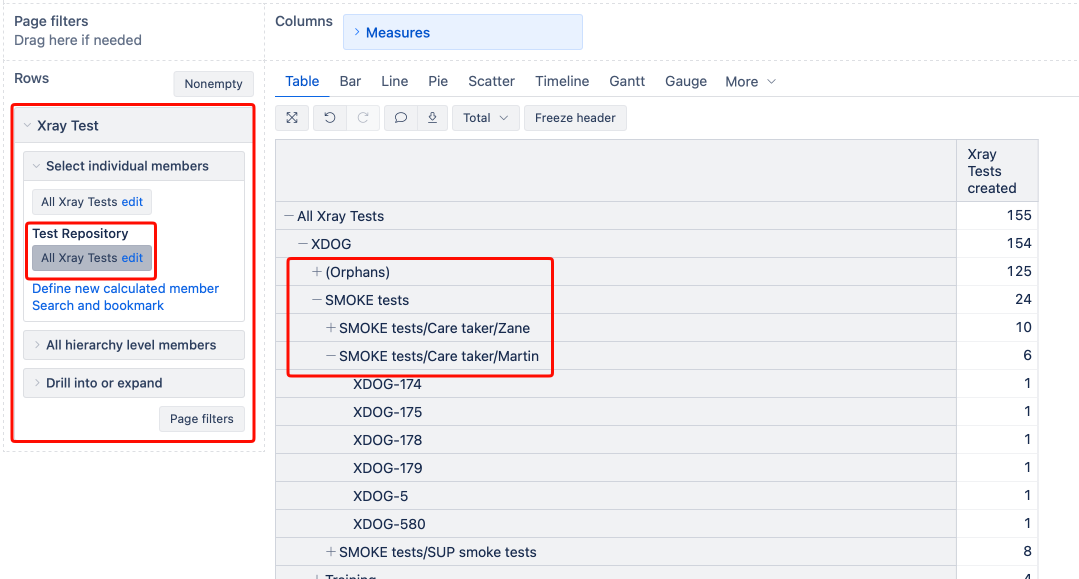Collapse the SMOKE tests row minus icon
Screen dimensions: 1079x579
[317, 300]
